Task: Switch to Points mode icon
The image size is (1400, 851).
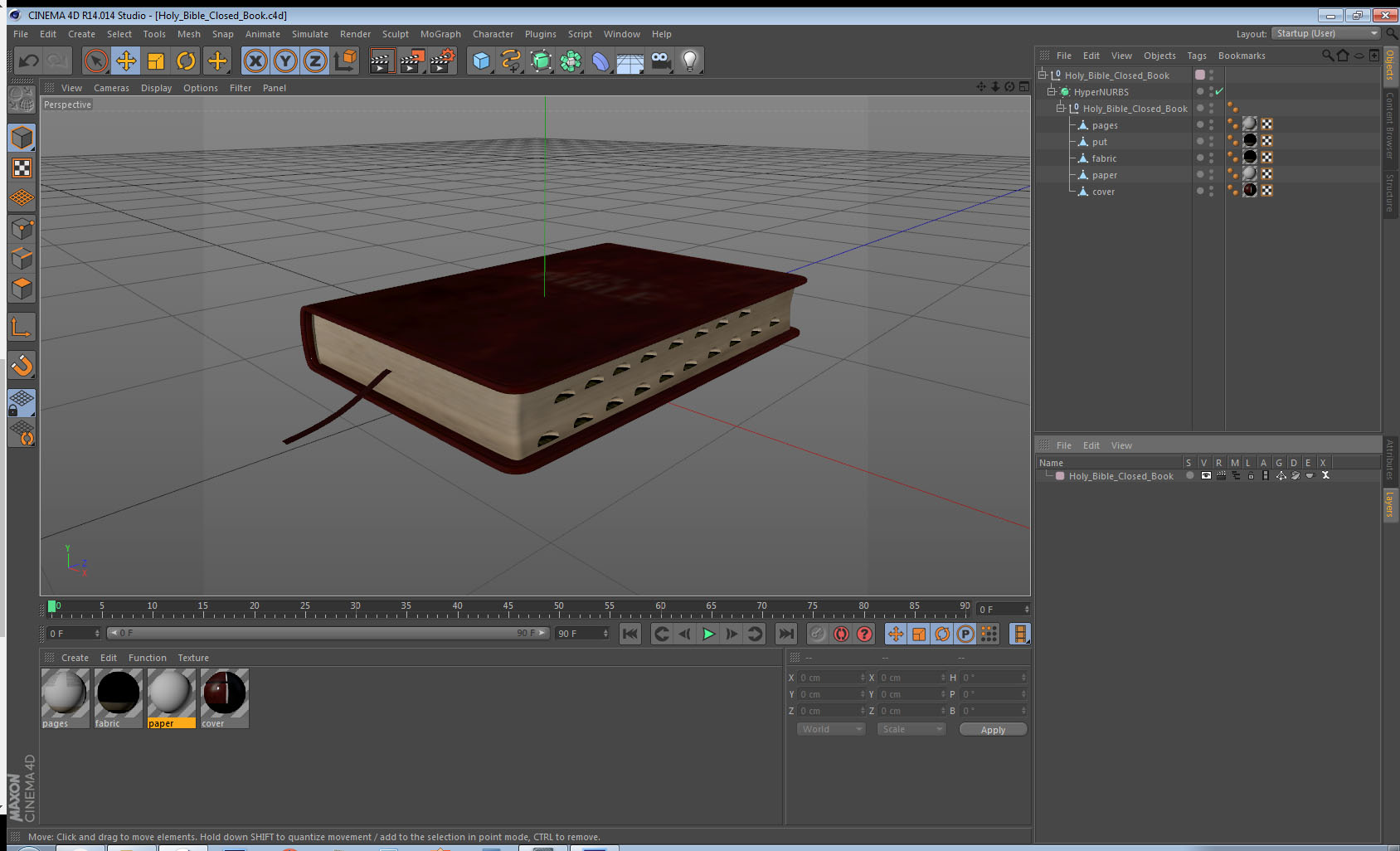Action: [22, 228]
